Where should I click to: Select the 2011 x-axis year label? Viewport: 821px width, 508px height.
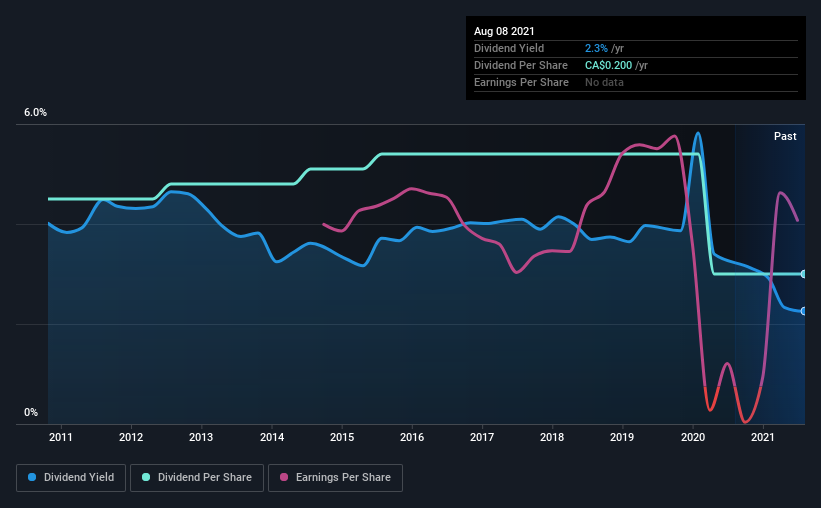point(61,437)
